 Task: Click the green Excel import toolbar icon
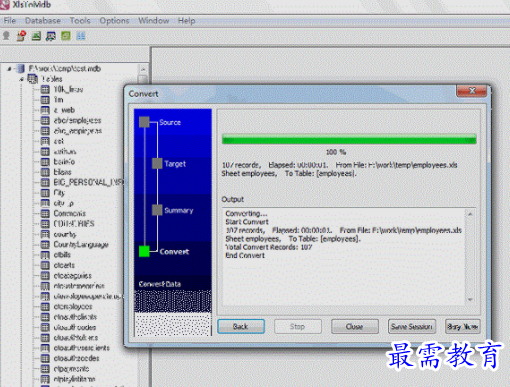click(36, 36)
